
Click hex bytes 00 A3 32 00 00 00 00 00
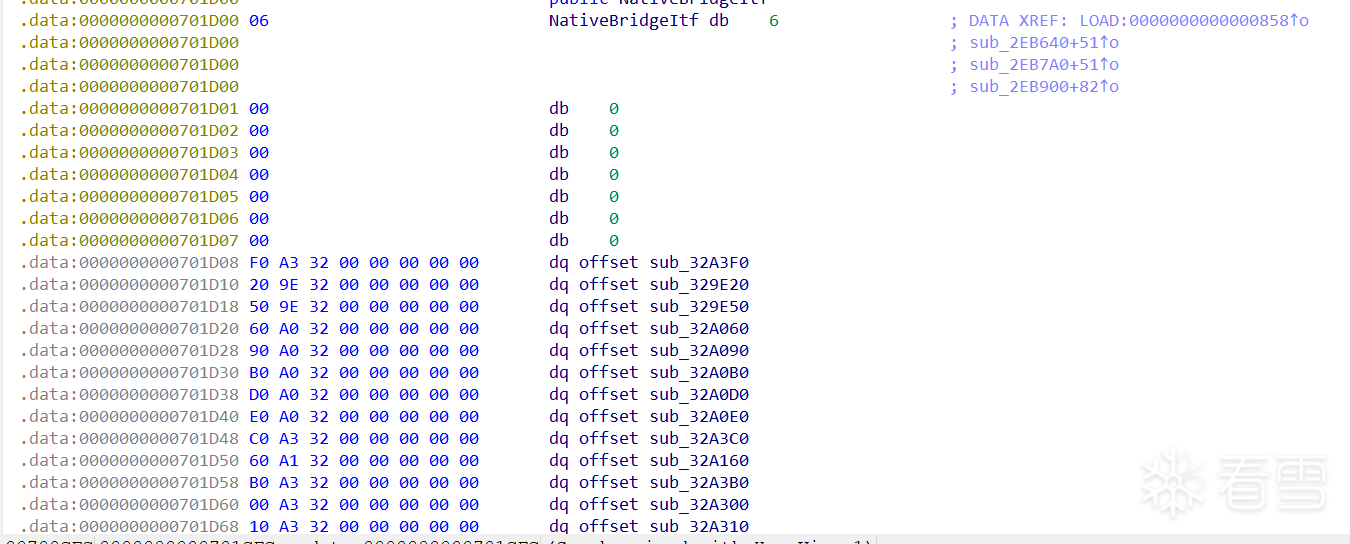[x=364, y=504]
